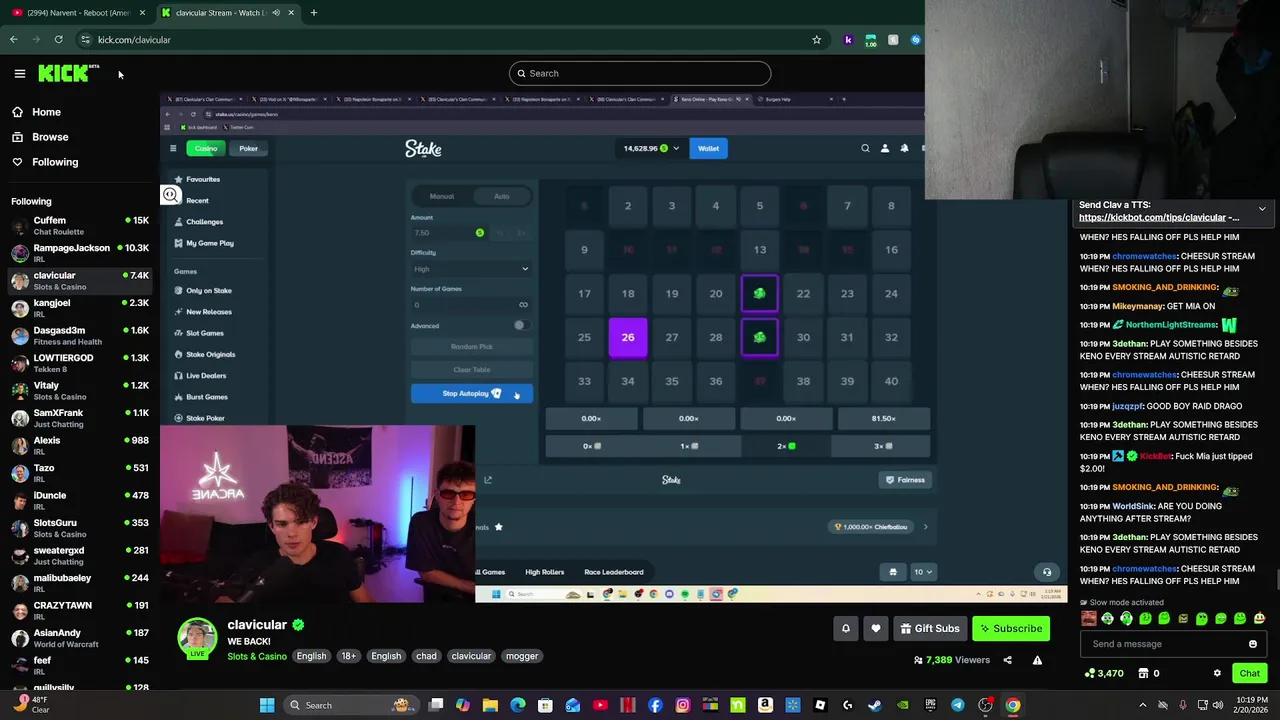Open Following in the Kick sidebar
This screenshot has width=1280, height=720.
click(x=55, y=162)
